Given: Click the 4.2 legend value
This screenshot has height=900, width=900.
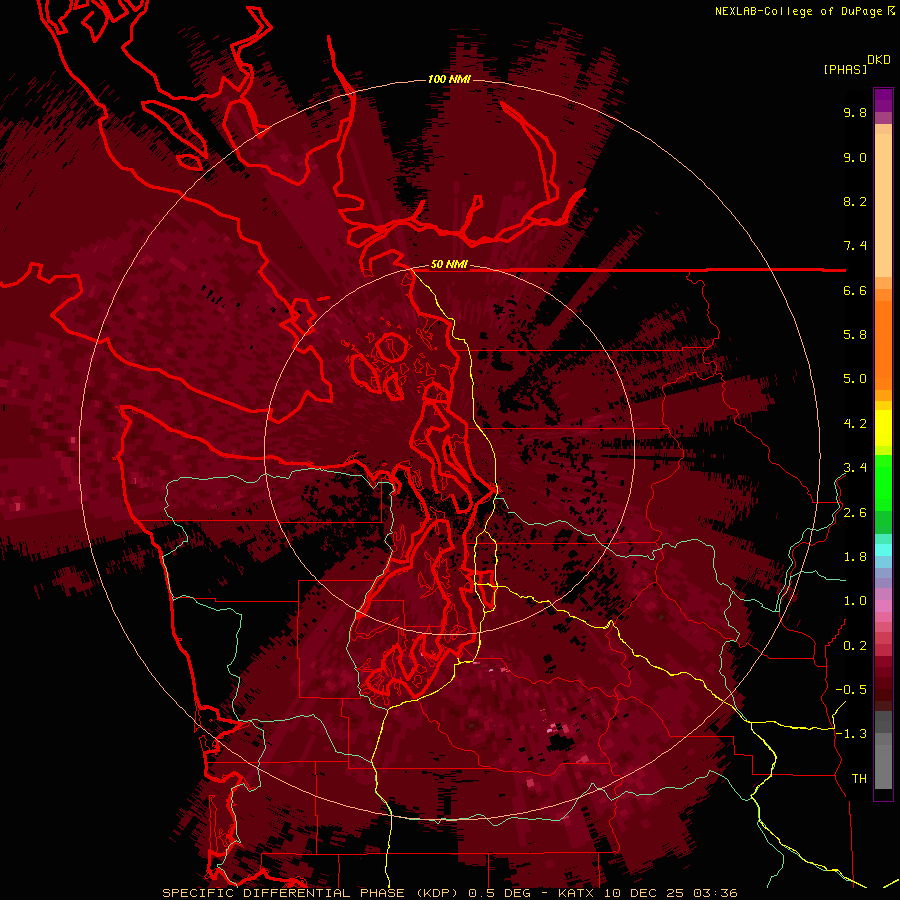Looking at the screenshot, I should coord(855,424).
